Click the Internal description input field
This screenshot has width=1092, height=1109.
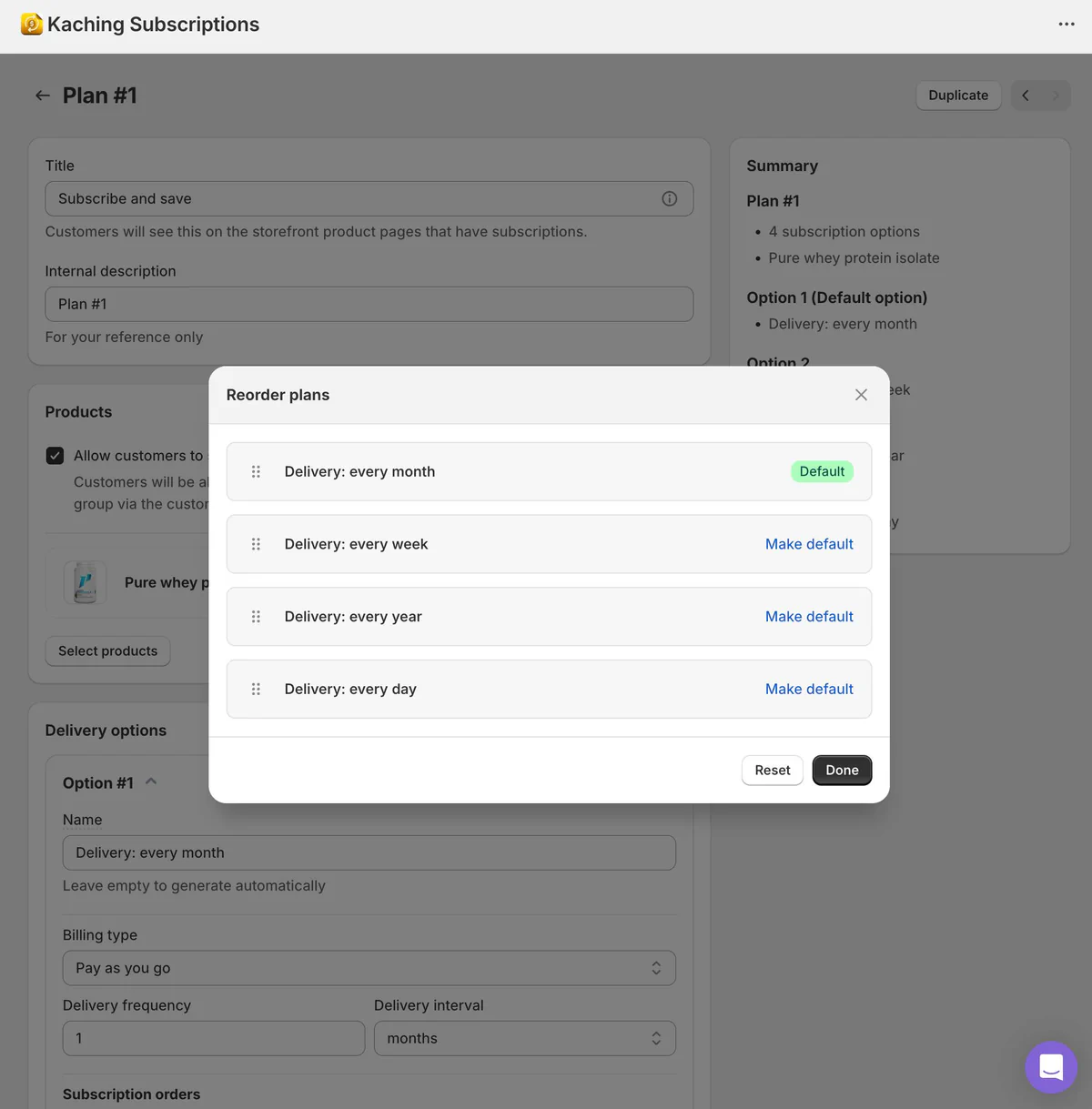[369, 304]
